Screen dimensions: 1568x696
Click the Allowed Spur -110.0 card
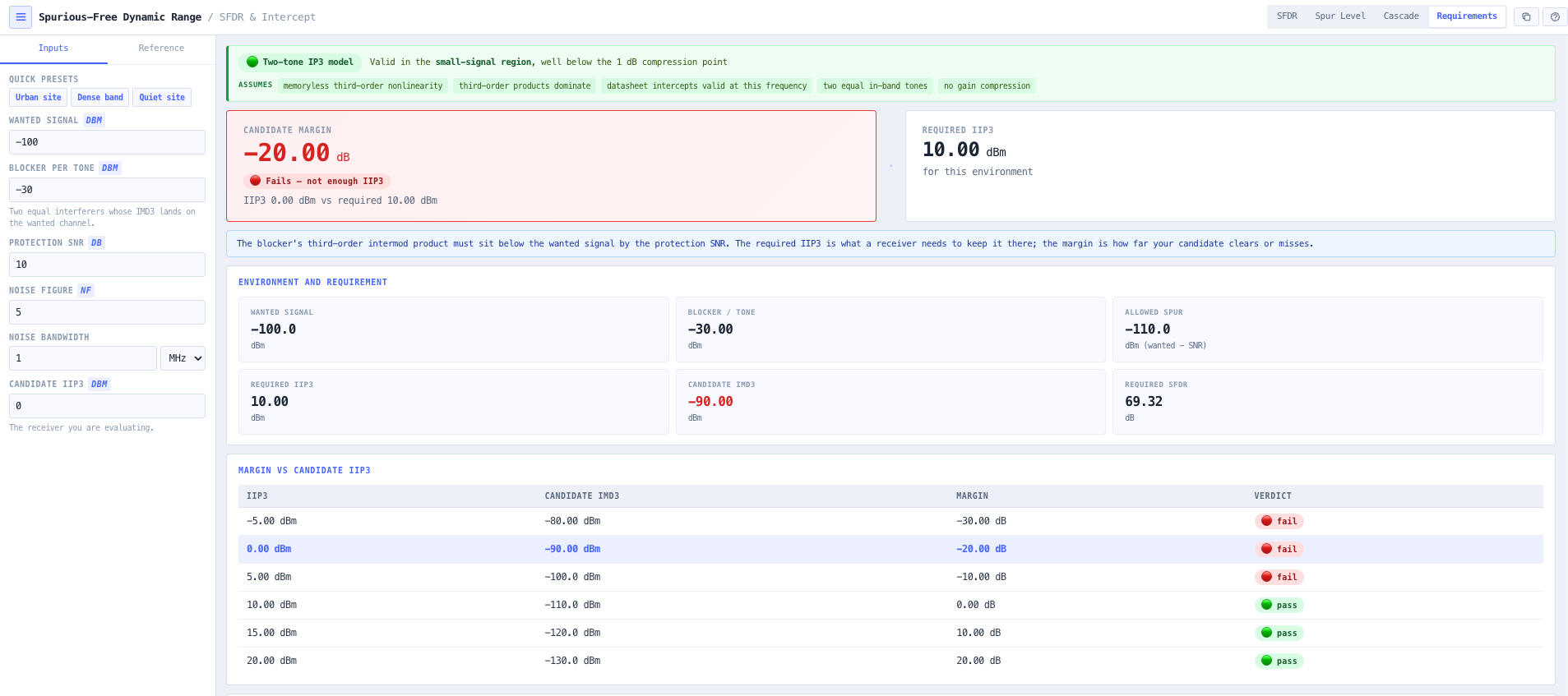pos(1327,330)
